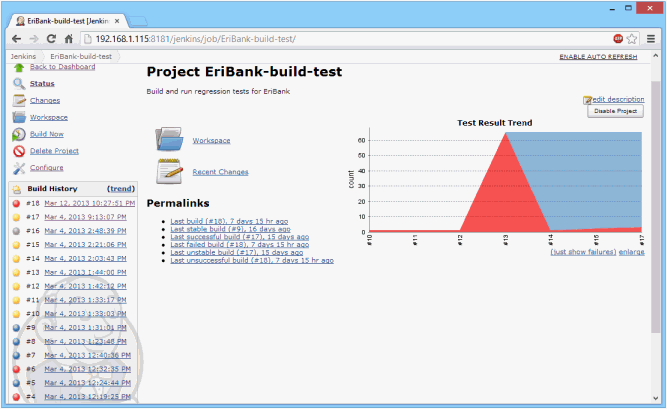
Task: Click the Recent Changes notepad icon
Action: (169, 171)
